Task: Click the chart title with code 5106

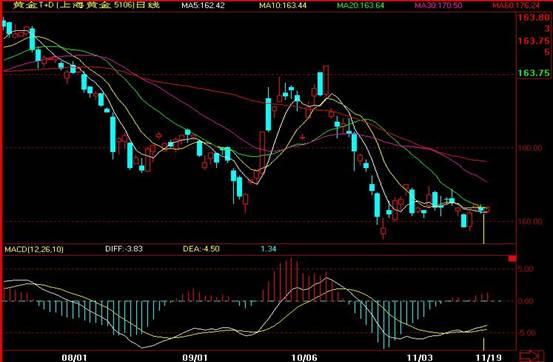Action: (86, 5)
